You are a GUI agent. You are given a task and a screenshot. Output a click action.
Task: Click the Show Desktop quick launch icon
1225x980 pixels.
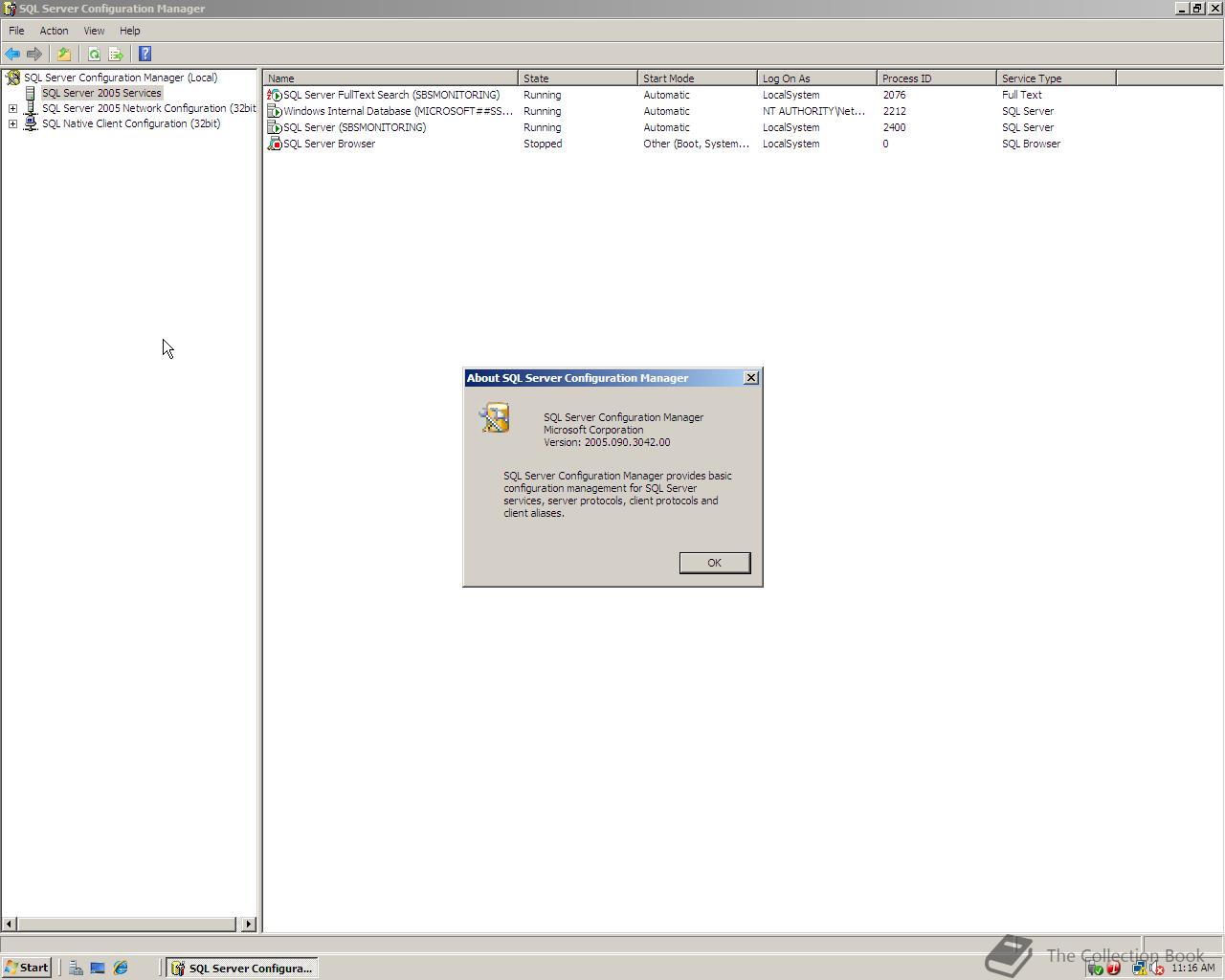(98, 968)
